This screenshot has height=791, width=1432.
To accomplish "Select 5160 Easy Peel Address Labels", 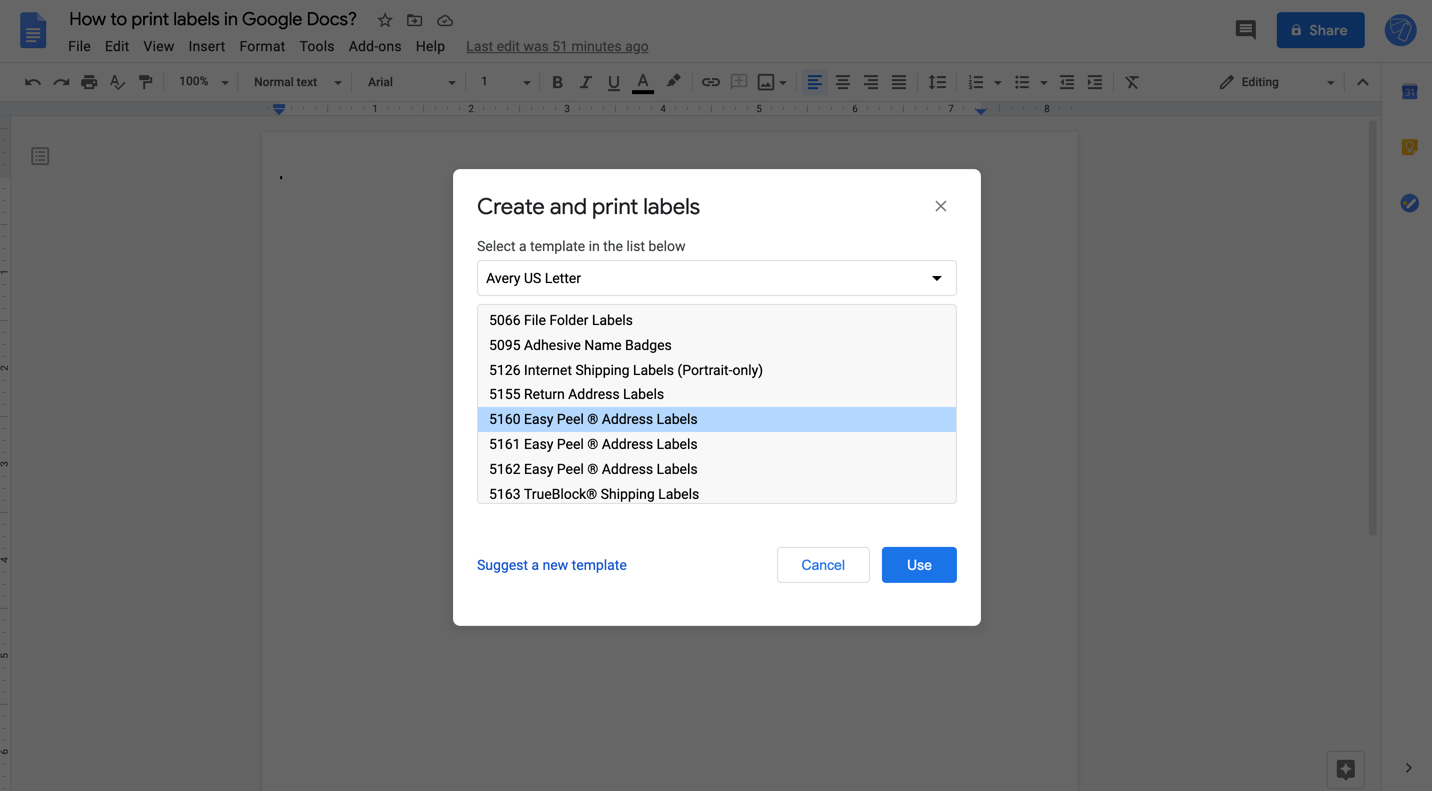I will pos(716,419).
